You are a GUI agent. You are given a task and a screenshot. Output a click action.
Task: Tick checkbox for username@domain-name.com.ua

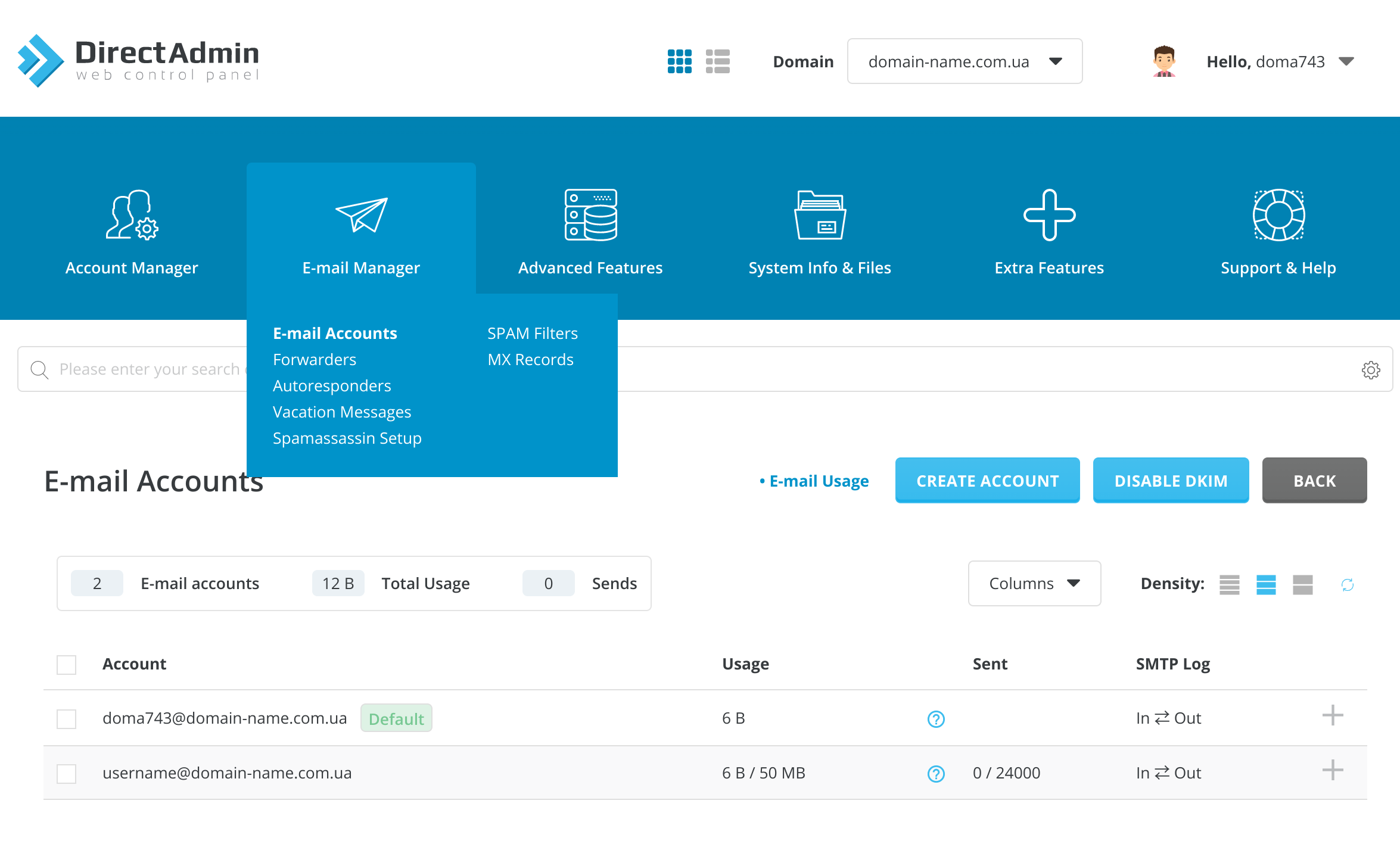pyautogui.click(x=66, y=774)
